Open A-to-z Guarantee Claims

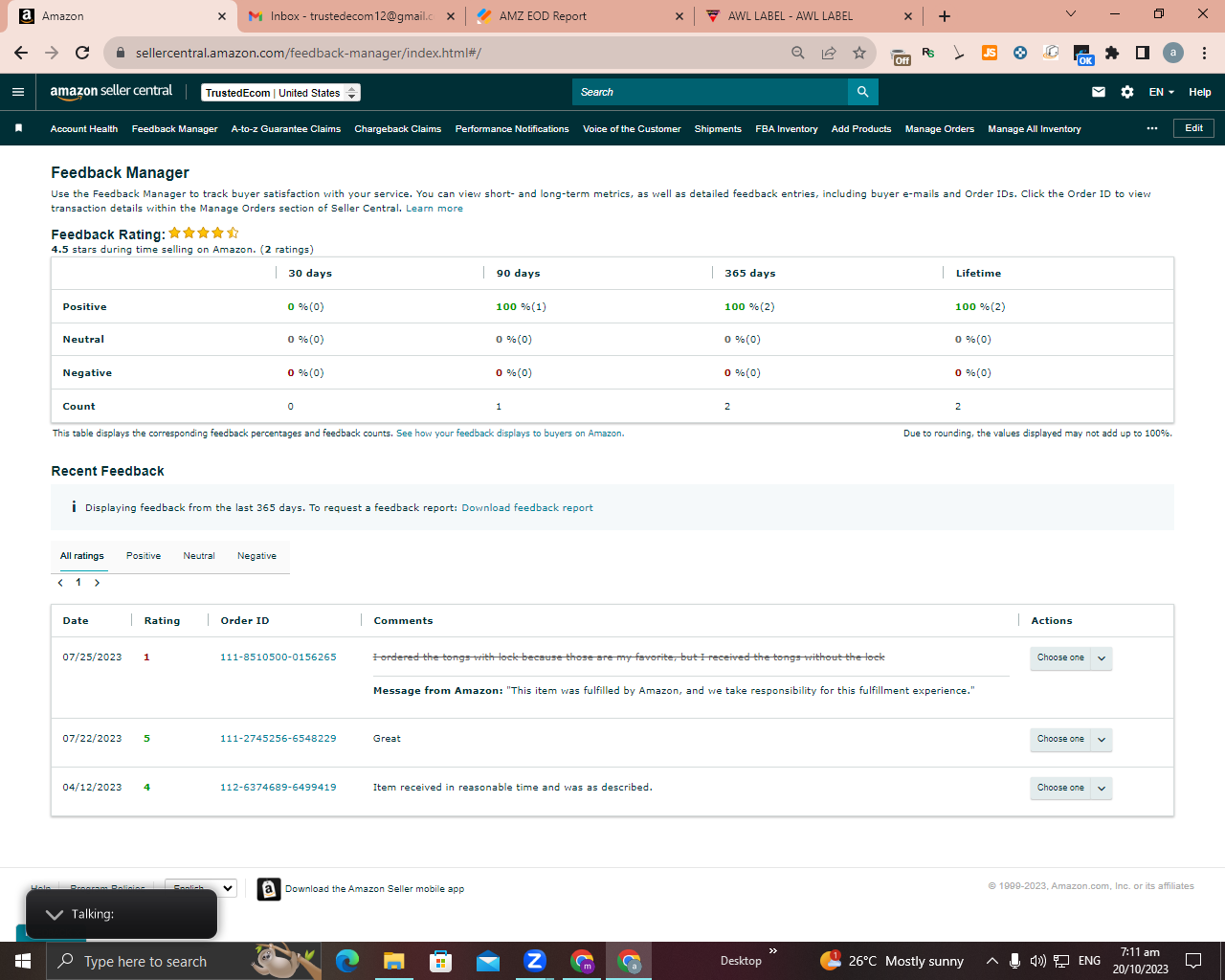286,128
